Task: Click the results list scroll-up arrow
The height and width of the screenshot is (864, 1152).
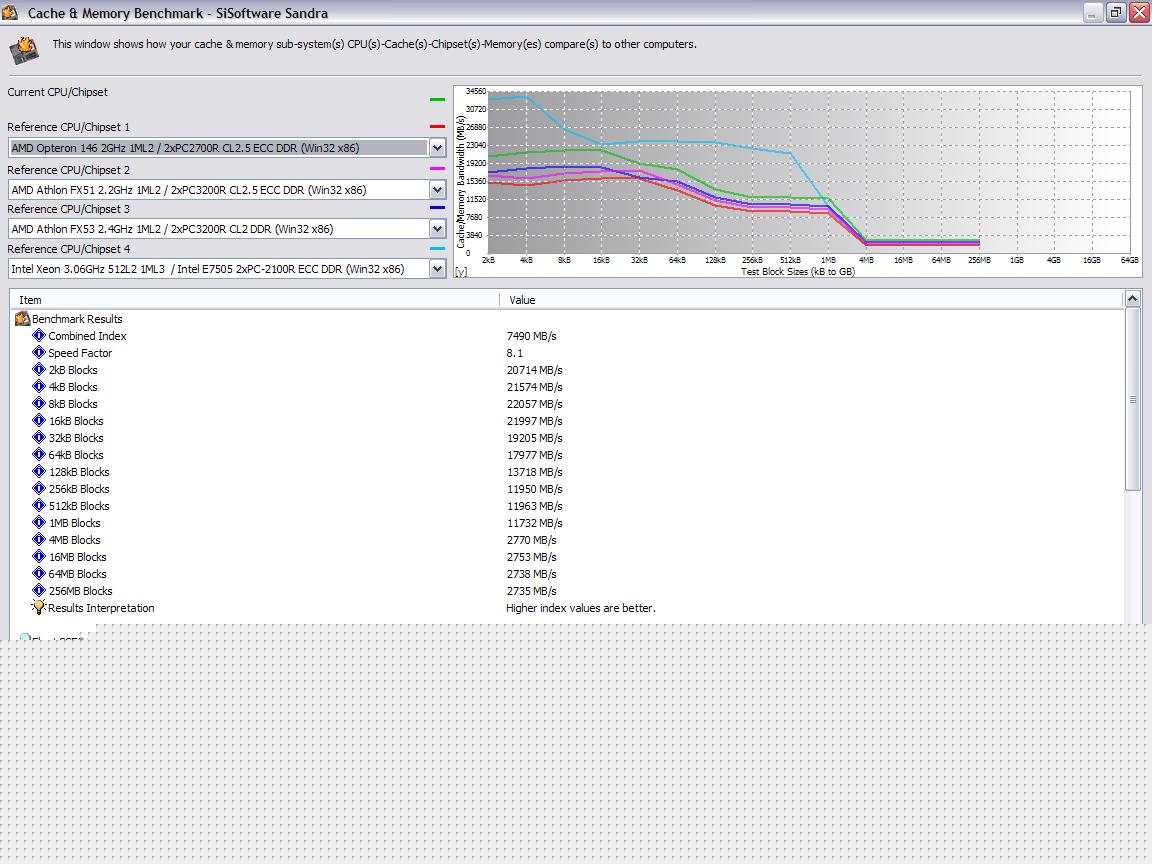Action: (x=1132, y=298)
